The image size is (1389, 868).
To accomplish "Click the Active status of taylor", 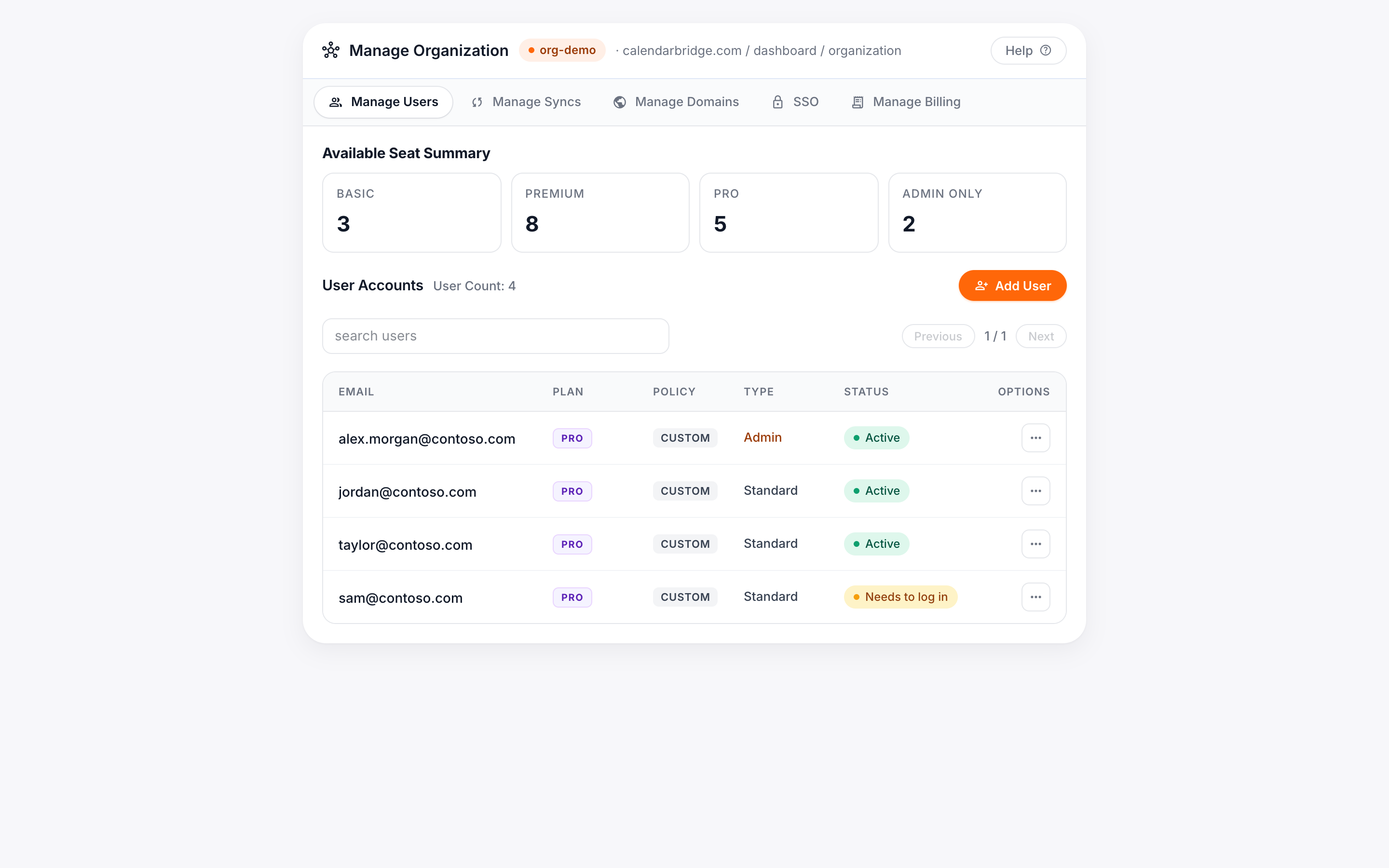I will click(x=876, y=544).
